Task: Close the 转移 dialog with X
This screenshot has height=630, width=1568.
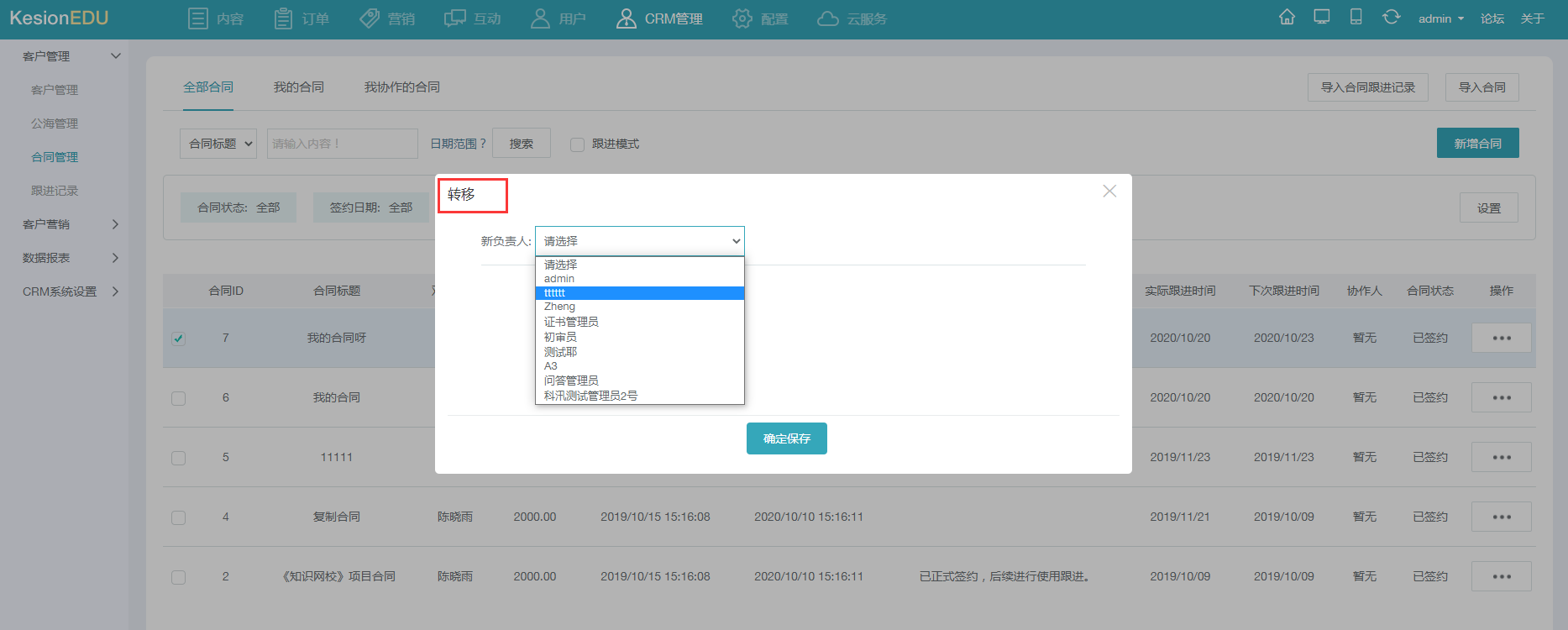Action: coord(1109,192)
